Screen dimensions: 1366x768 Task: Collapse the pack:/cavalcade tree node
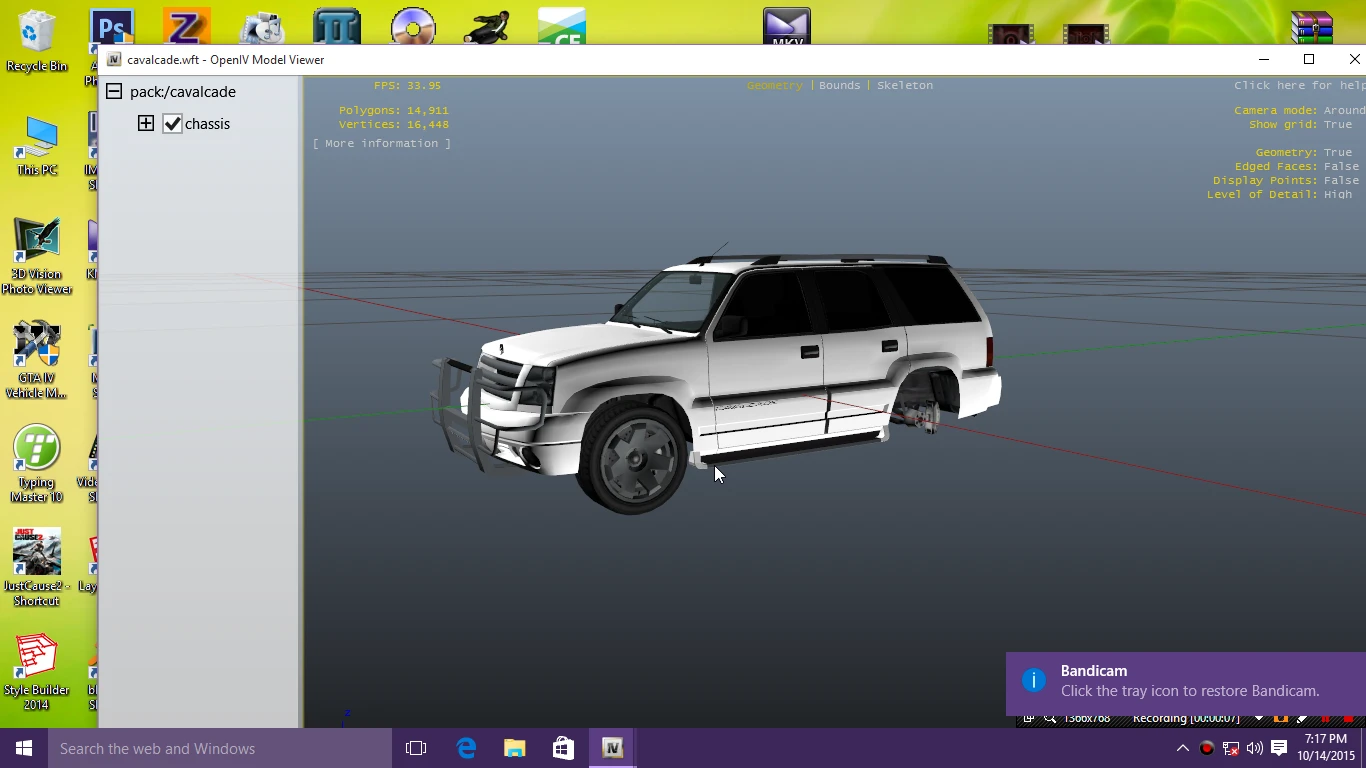(x=113, y=90)
